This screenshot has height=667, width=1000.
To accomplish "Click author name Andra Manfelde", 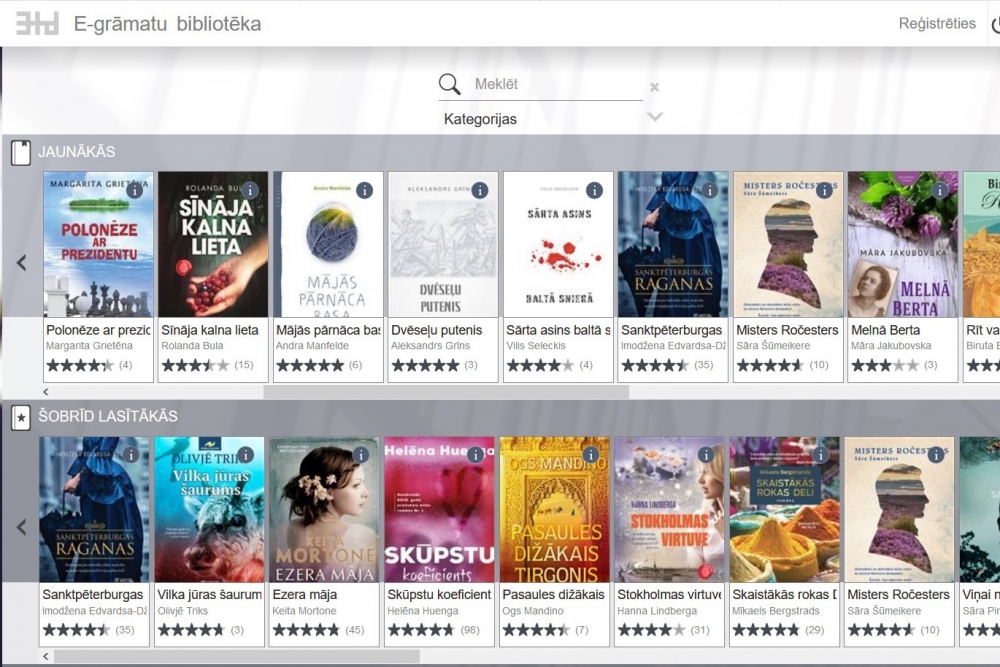I will [x=312, y=346].
